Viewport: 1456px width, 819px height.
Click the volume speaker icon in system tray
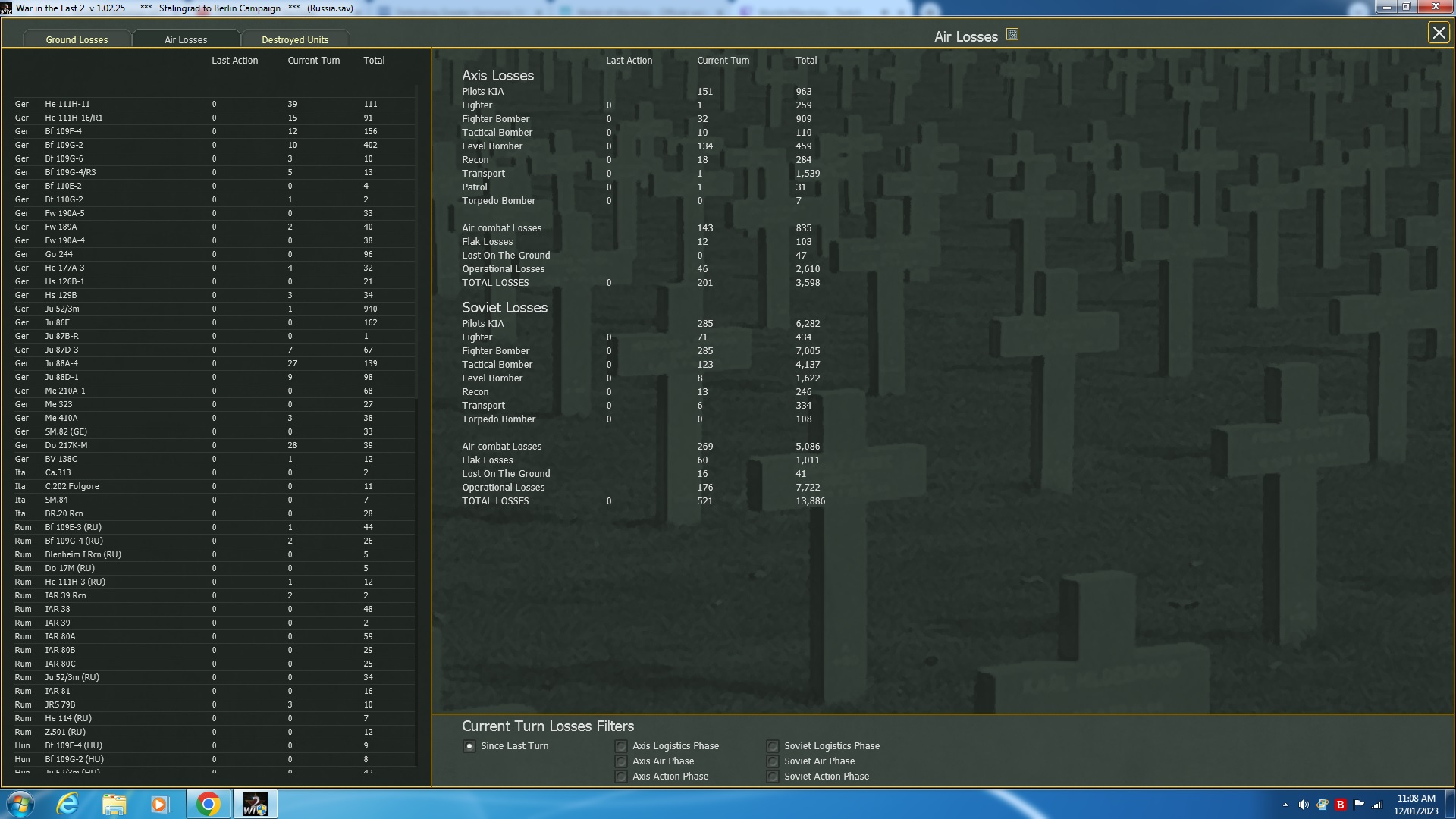tap(1303, 805)
